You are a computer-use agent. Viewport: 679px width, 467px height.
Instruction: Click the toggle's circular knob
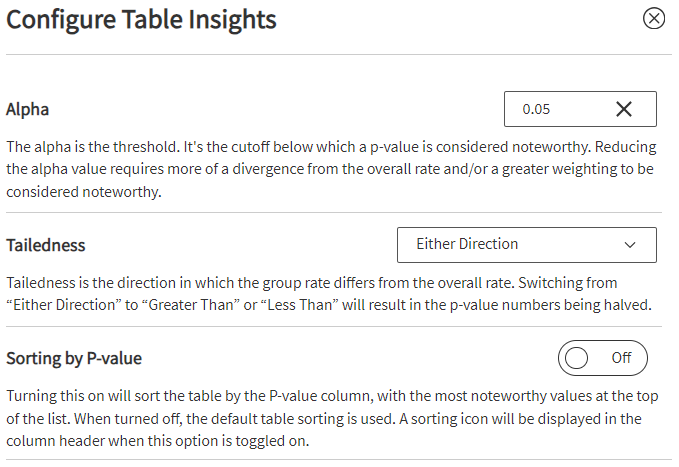577,358
